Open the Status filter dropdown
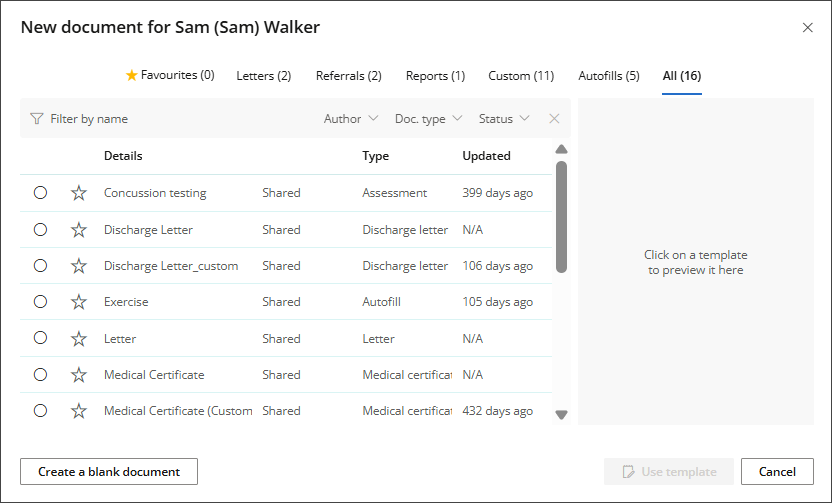The image size is (832, 503). tap(503, 119)
